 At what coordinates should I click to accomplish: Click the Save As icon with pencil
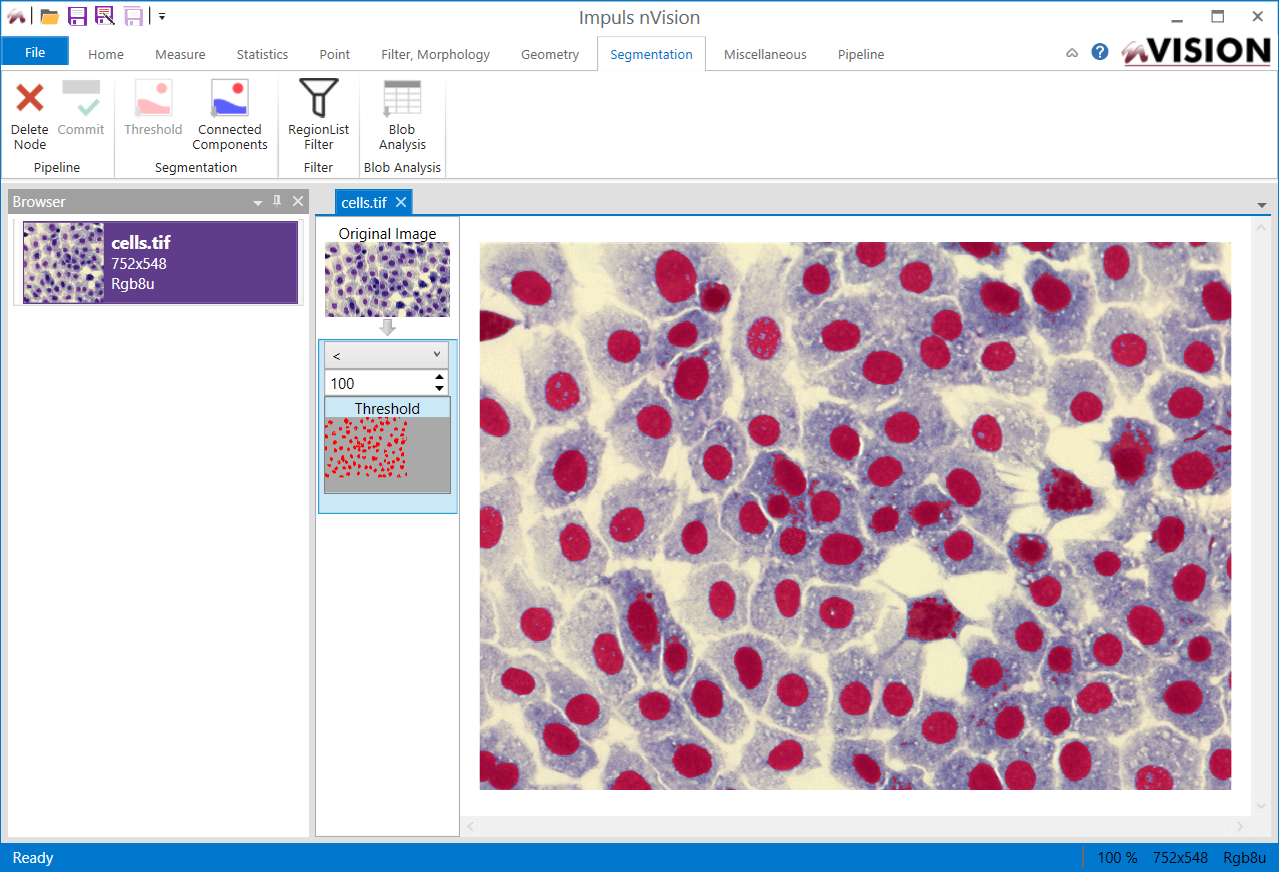[105, 16]
